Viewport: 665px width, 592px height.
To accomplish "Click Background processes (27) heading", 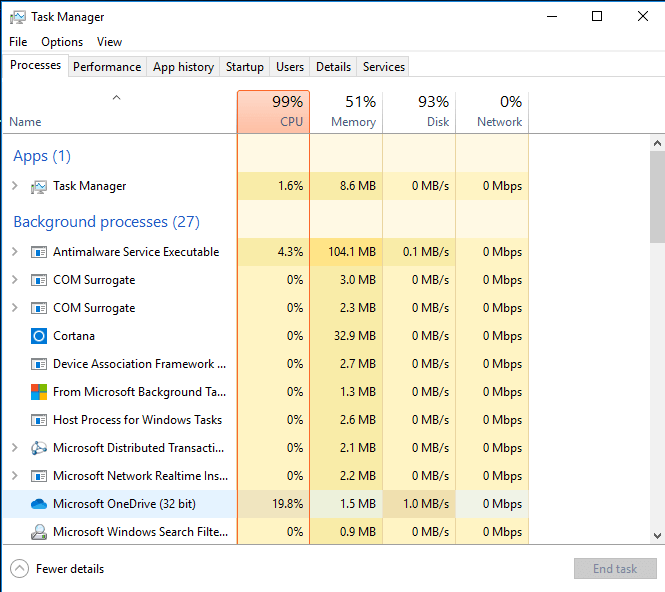I will [106, 222].
